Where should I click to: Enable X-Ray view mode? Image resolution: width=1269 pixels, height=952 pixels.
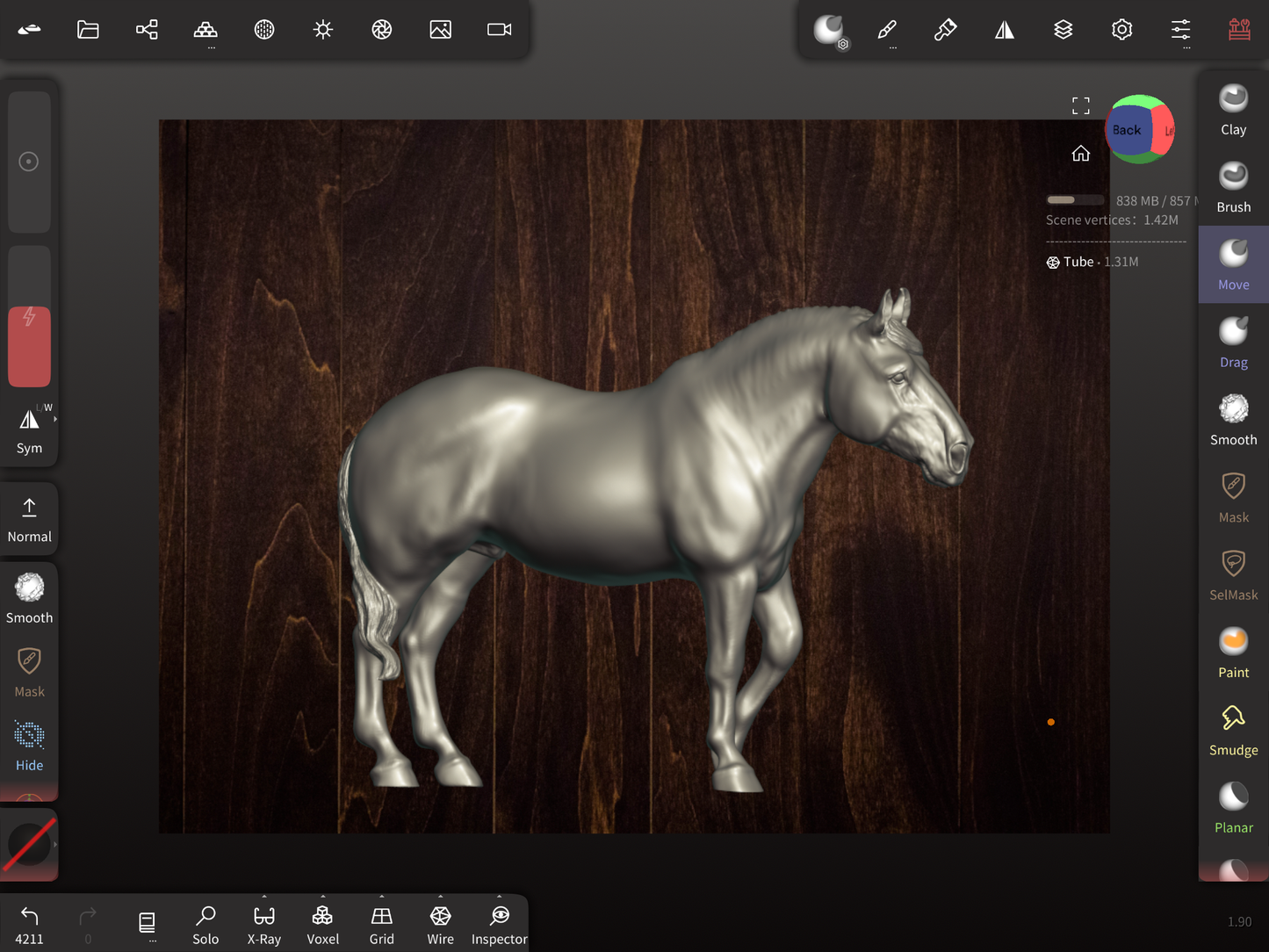[x=263, y=925]
